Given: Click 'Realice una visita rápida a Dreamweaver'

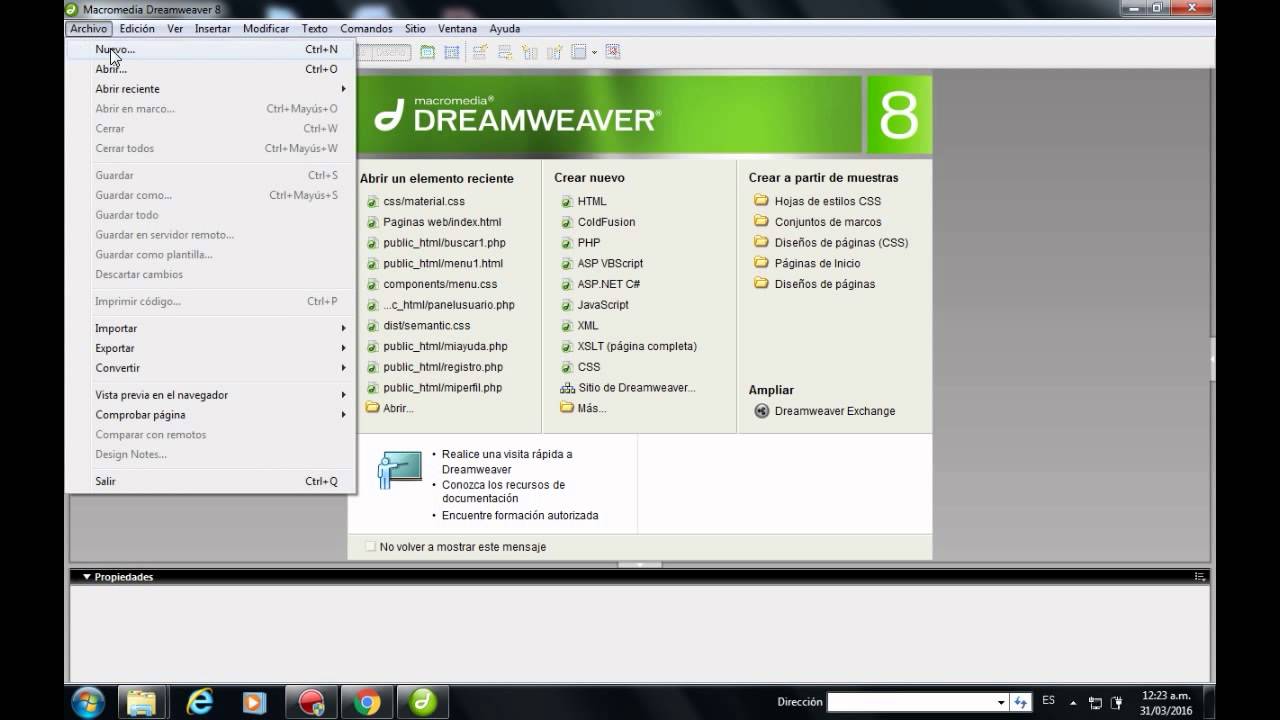Looking at the screenshot, I should tap(507, 461).
